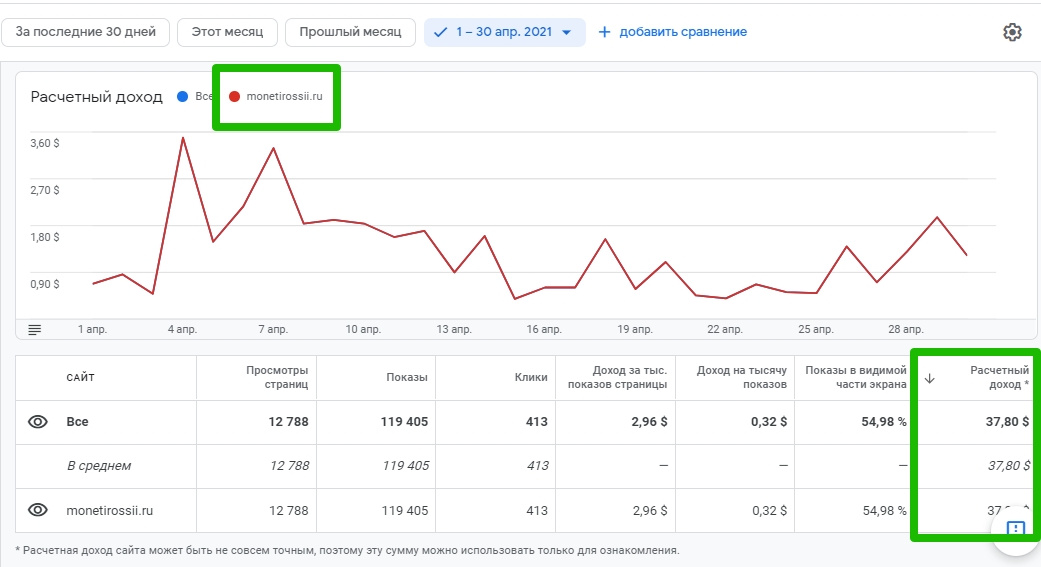Viewport: 1041px width, 567px height.
Task: Select Этот месяц range
Action: click(227, 32)
